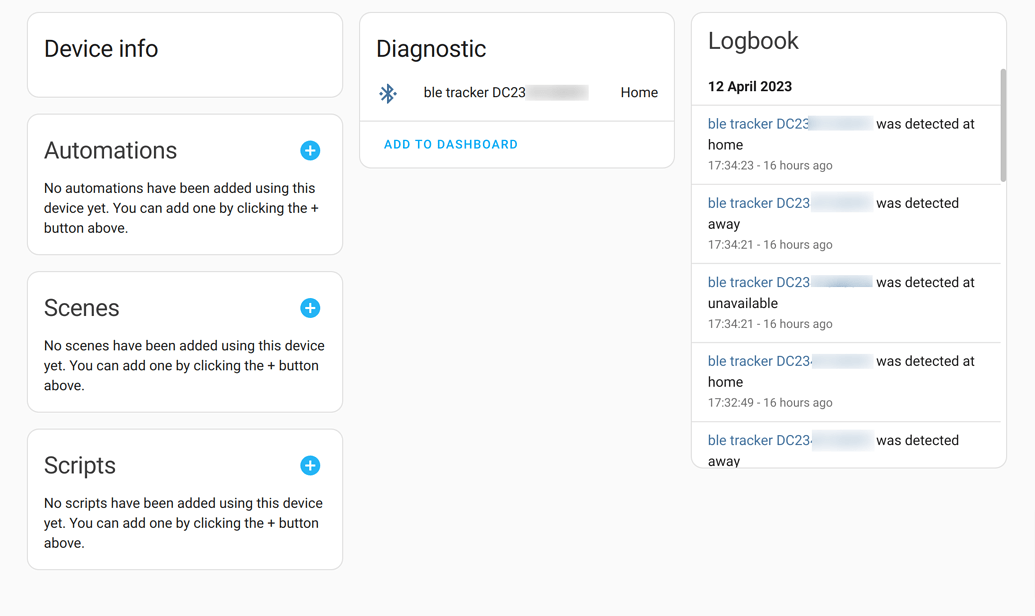The image size is (1035, 616).
Task: Open tracker link in the 17:32:49 logbook entry
Action: [x=758, y=361]
